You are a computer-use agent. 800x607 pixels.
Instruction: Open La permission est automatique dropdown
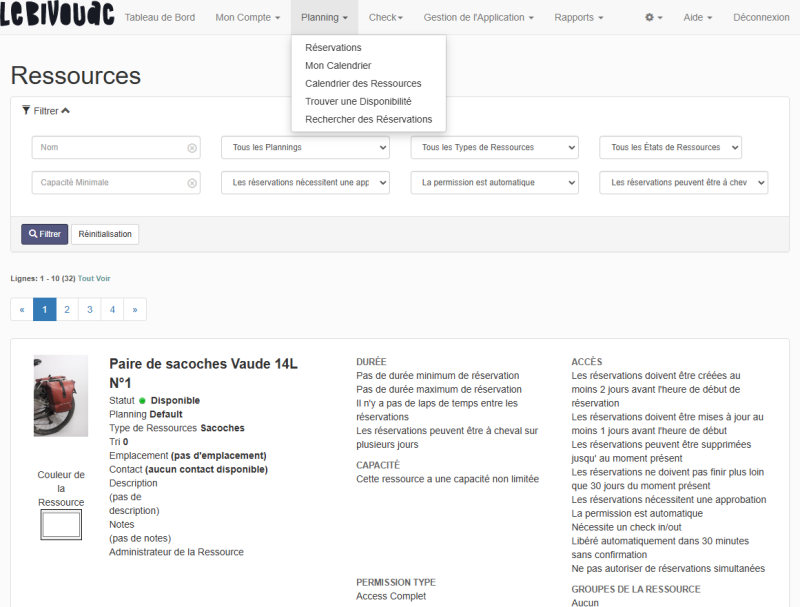pyautogui.click(x=494, y=183)
